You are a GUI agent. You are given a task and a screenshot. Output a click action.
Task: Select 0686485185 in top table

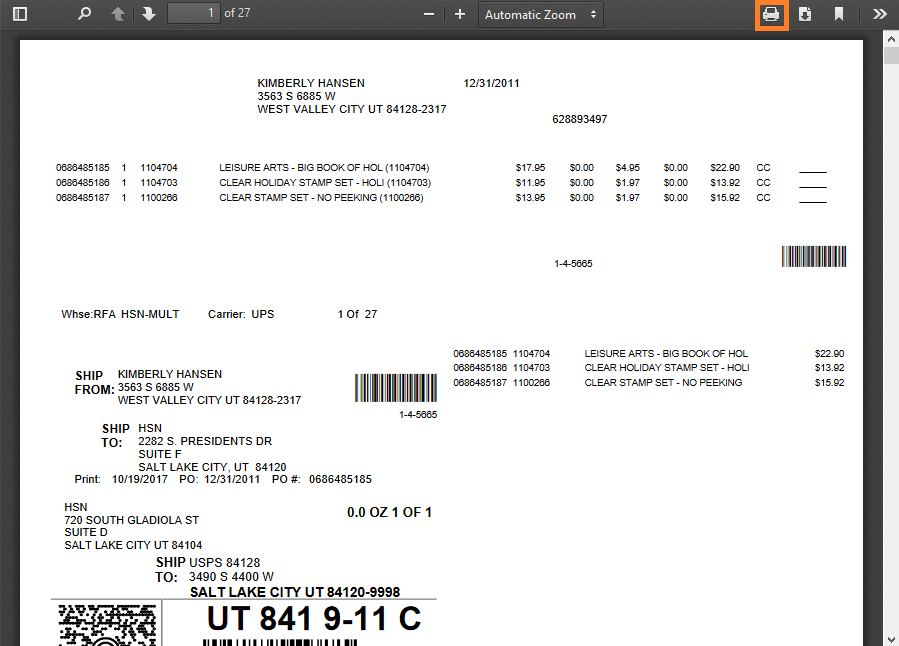83,167
